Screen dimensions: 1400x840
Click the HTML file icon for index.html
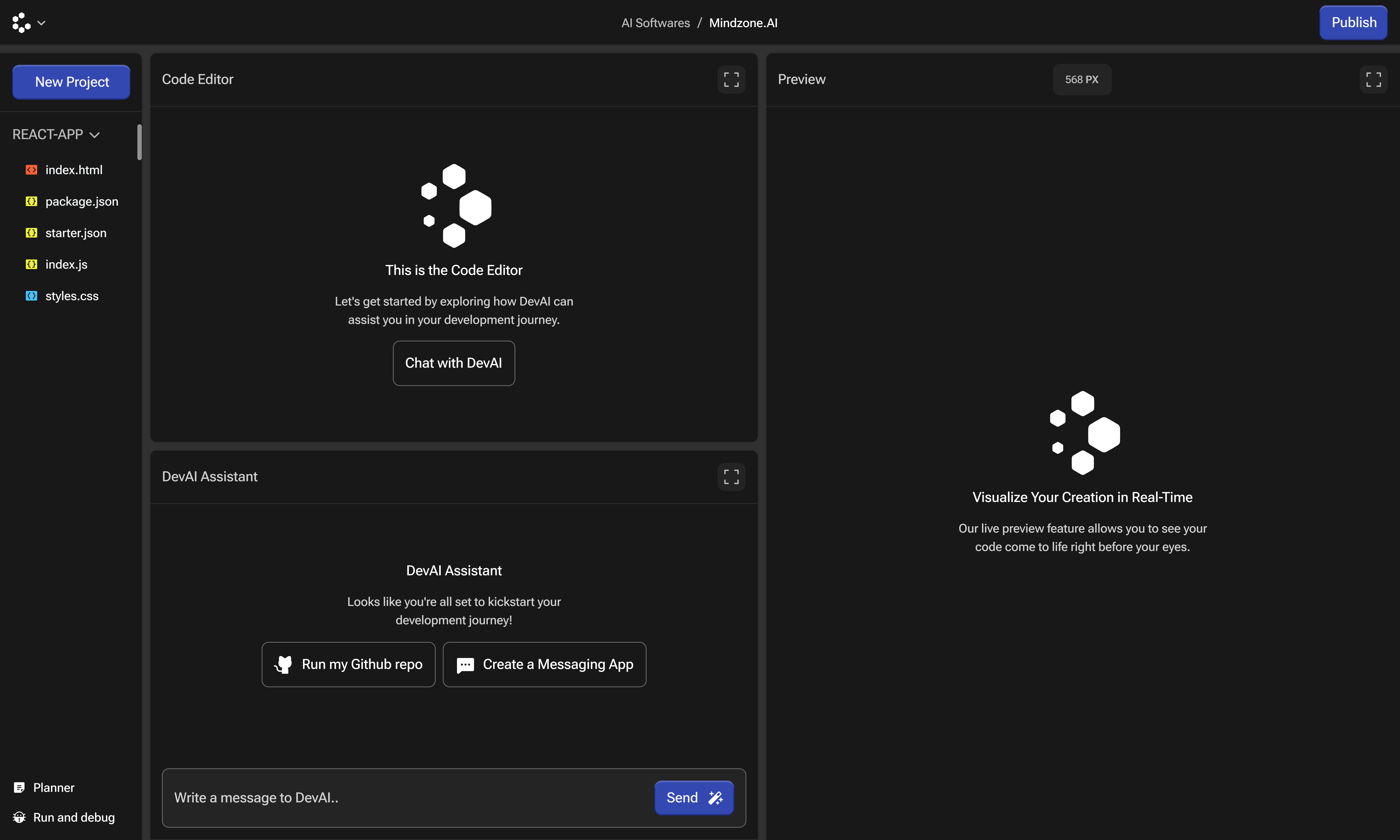point(32,170)
